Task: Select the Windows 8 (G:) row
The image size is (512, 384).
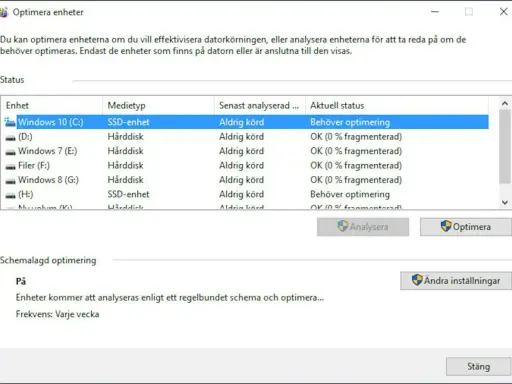Action: 245,180
